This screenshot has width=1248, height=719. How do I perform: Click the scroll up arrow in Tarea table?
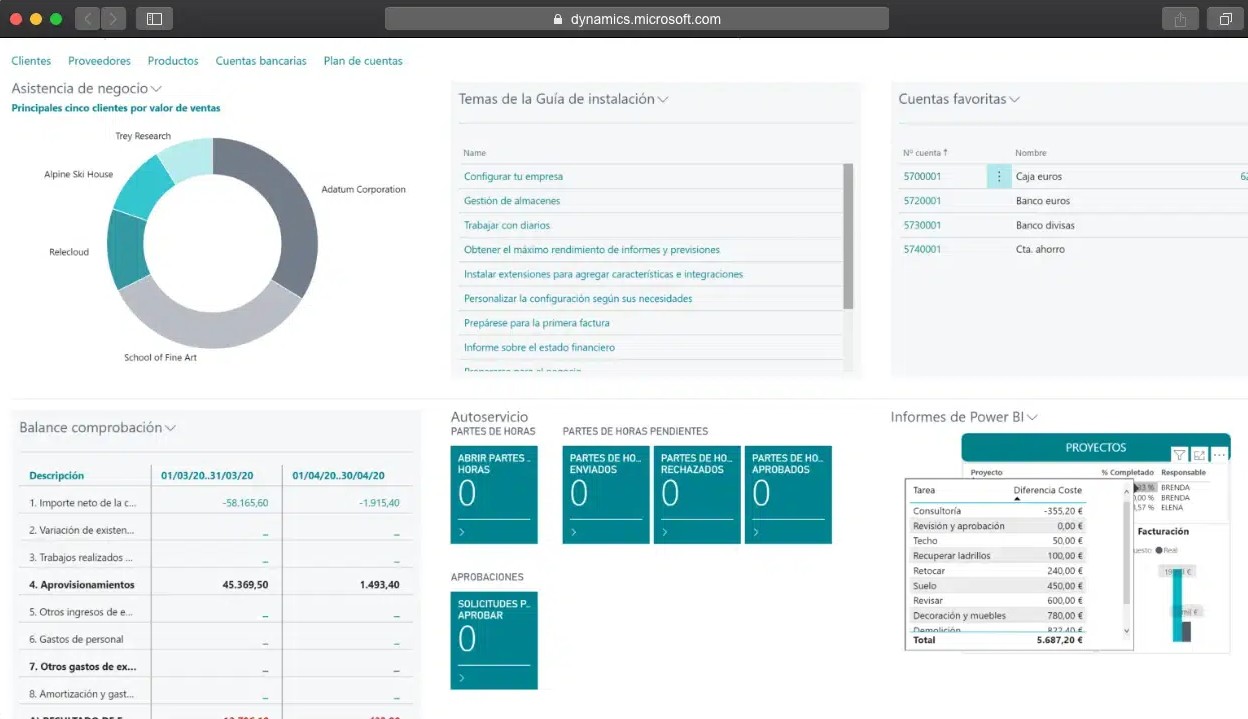pyautogui.click(x=1127, y=490)
